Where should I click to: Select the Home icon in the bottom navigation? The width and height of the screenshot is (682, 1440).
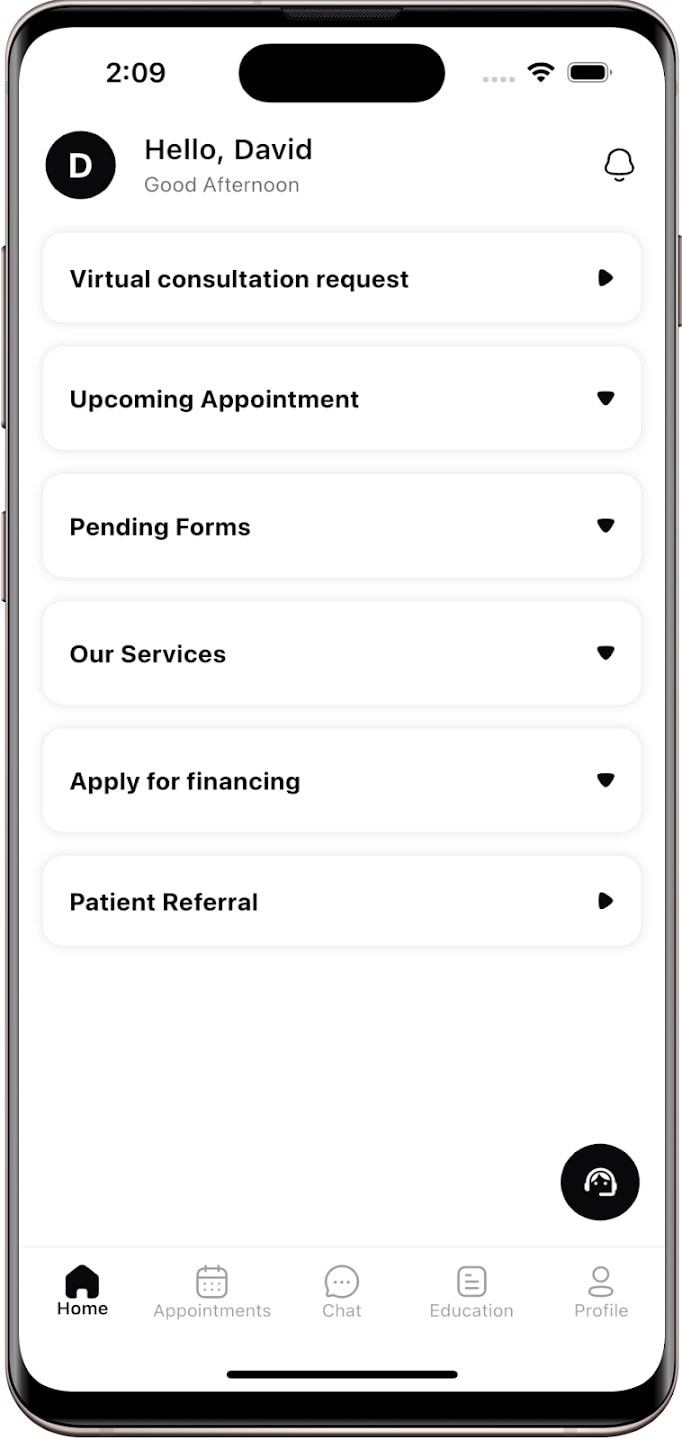[81, 1282]
